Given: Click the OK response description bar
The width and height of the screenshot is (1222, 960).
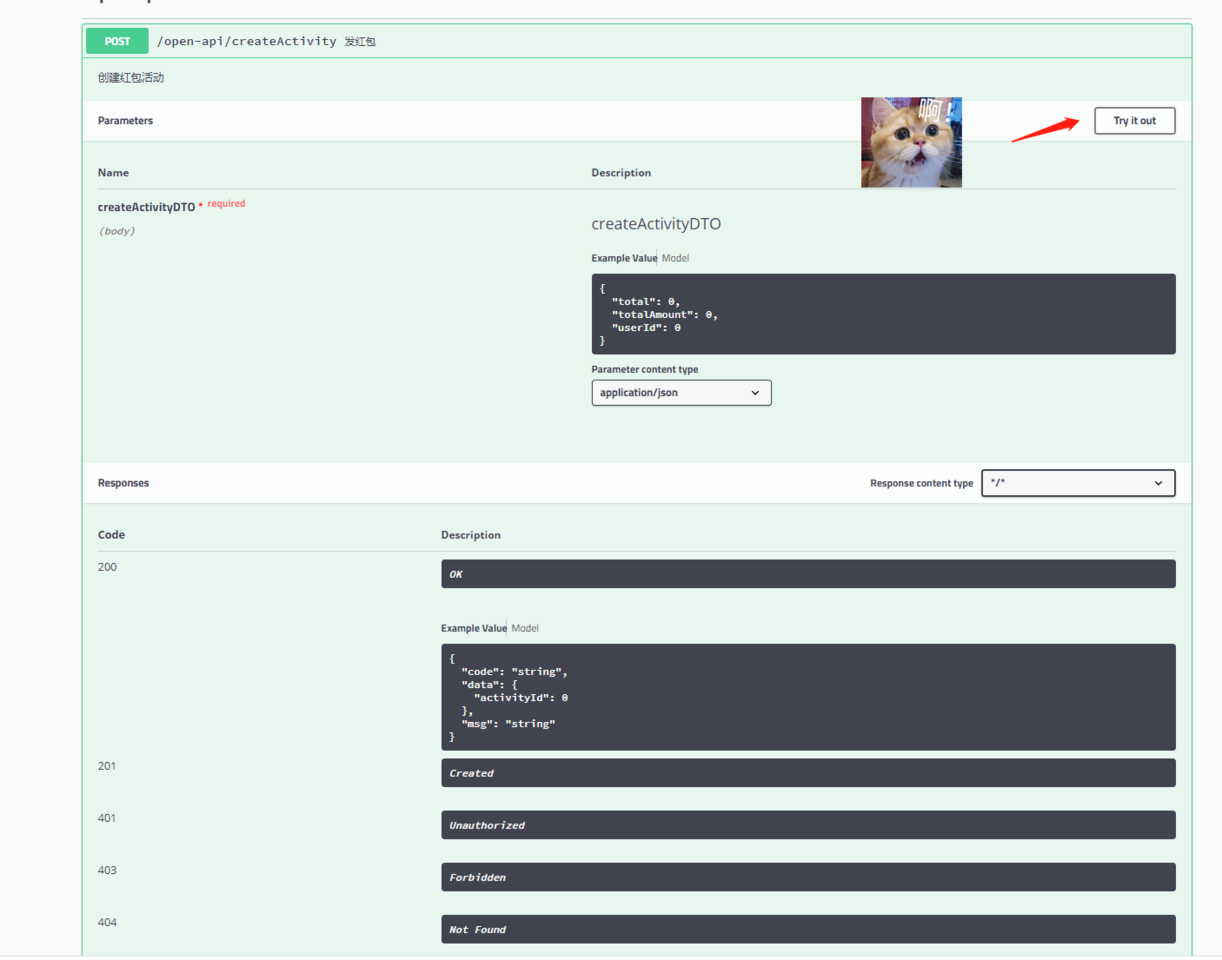Looking at the screenshot, I should tap(808, 574).
